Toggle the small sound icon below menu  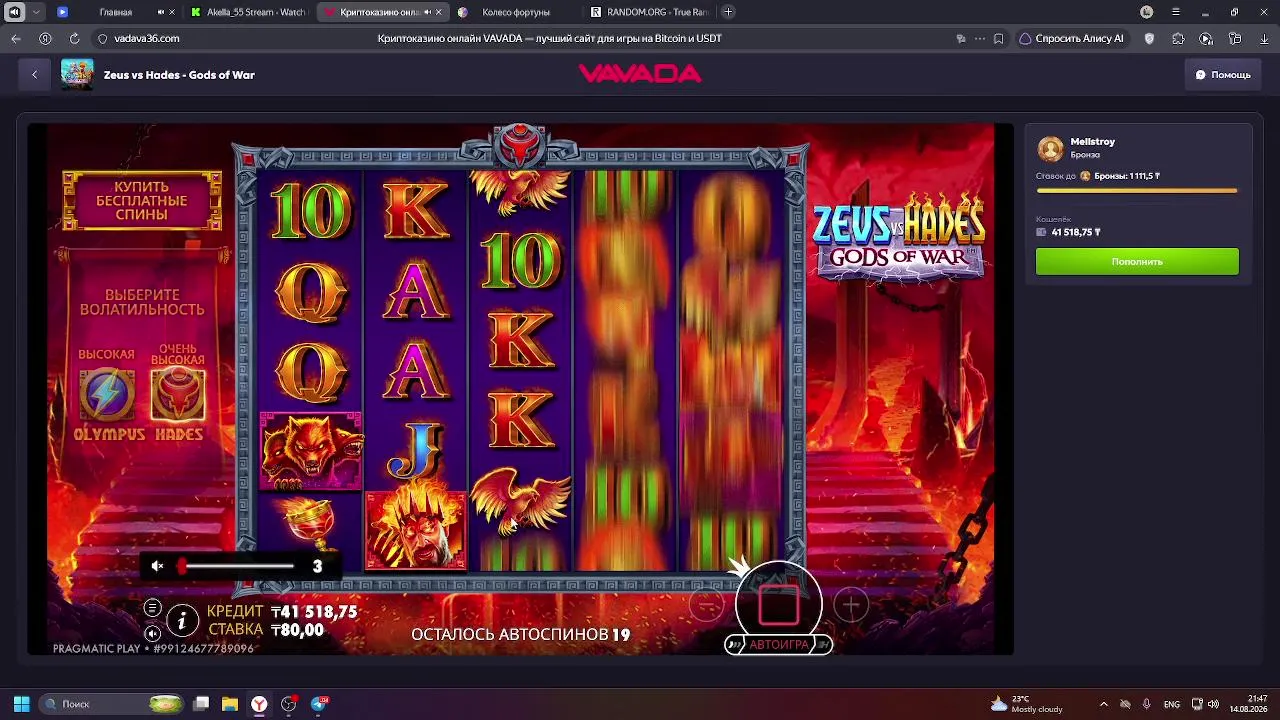pos(152,633)
